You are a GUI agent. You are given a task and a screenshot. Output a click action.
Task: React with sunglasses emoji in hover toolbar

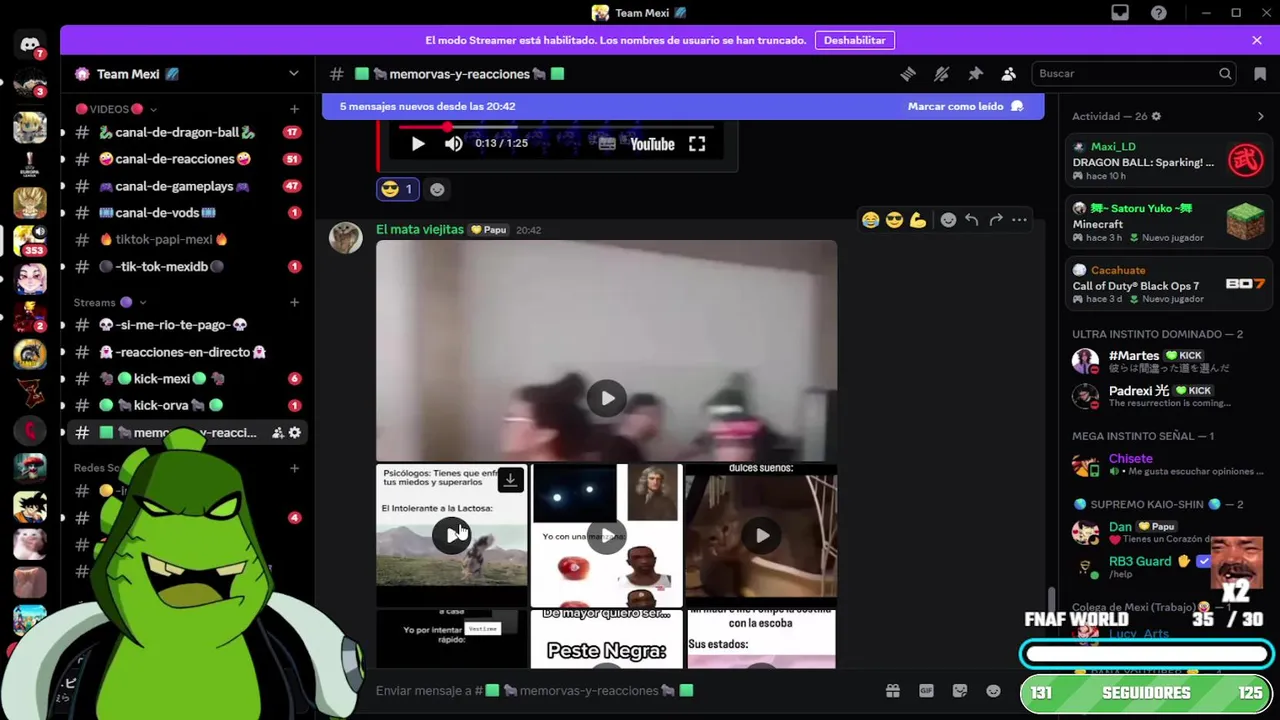894,220
